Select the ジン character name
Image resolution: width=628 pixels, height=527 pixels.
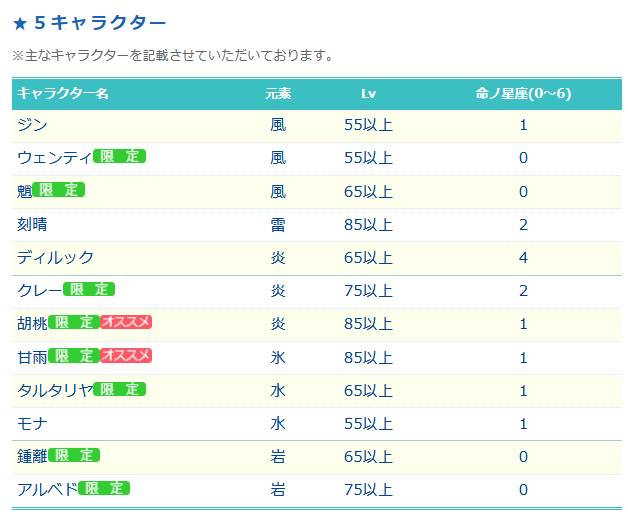pyautogui.click(x=32, y=125)
